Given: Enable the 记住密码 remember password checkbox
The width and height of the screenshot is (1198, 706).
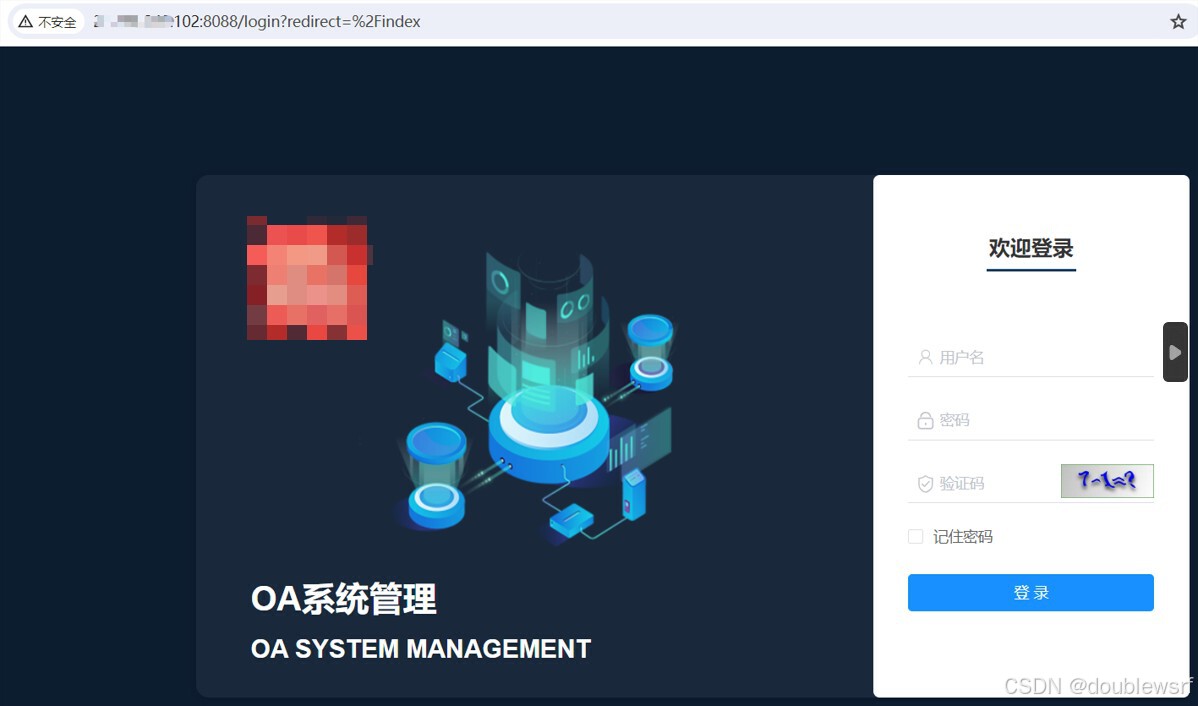Looking at the screenshot, I should click(915, 537).
